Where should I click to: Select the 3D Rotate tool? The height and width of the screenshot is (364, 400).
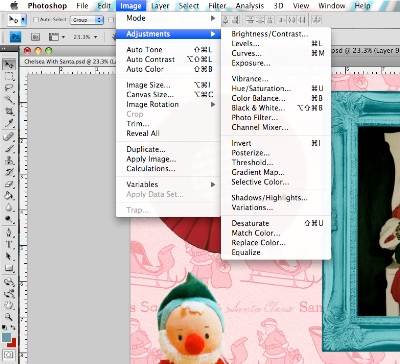tap(9, 282)
